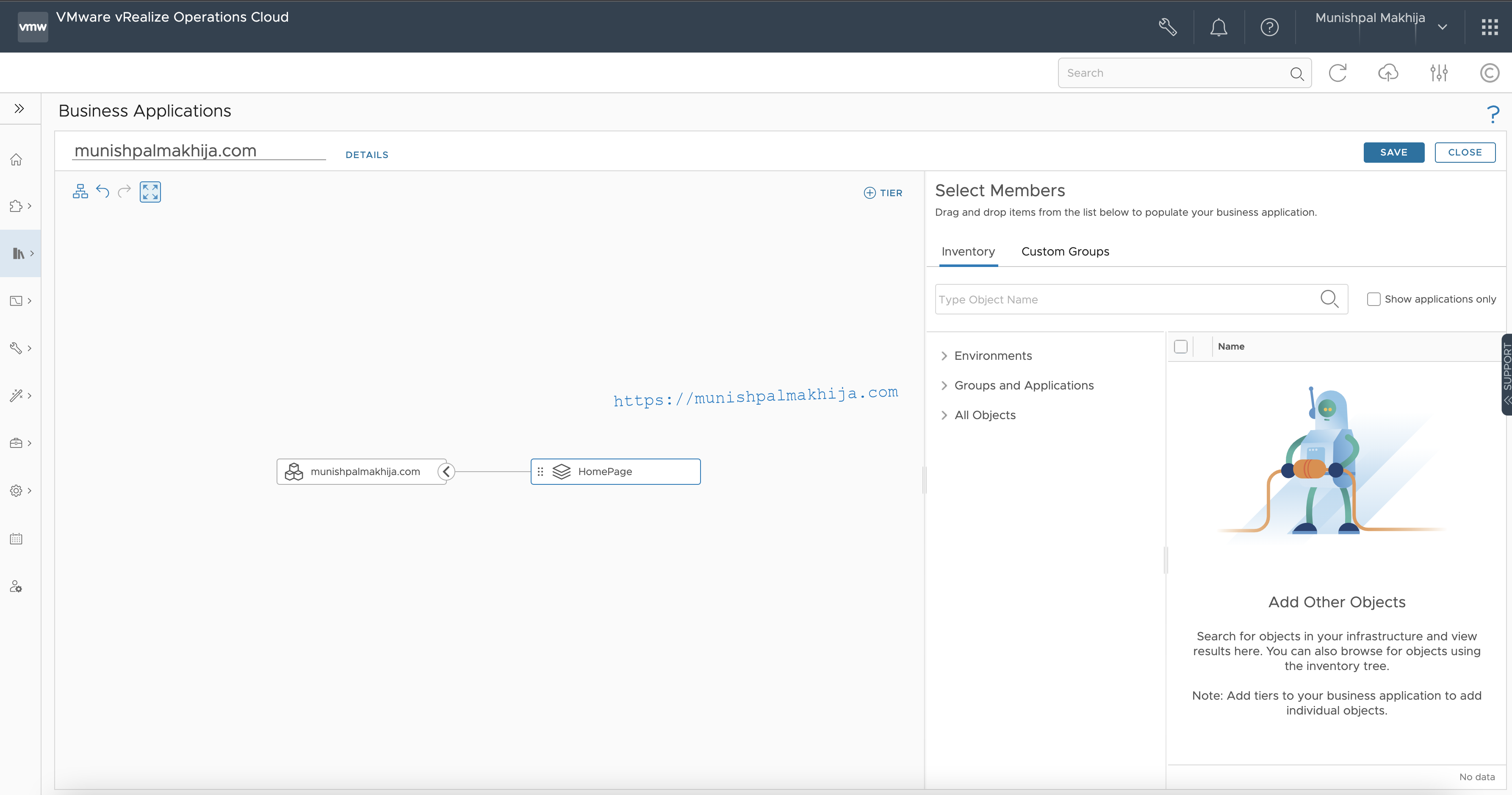Click the Business Applications heading
The height and width of the screenshot is (795, 1512).
(144, 110)
